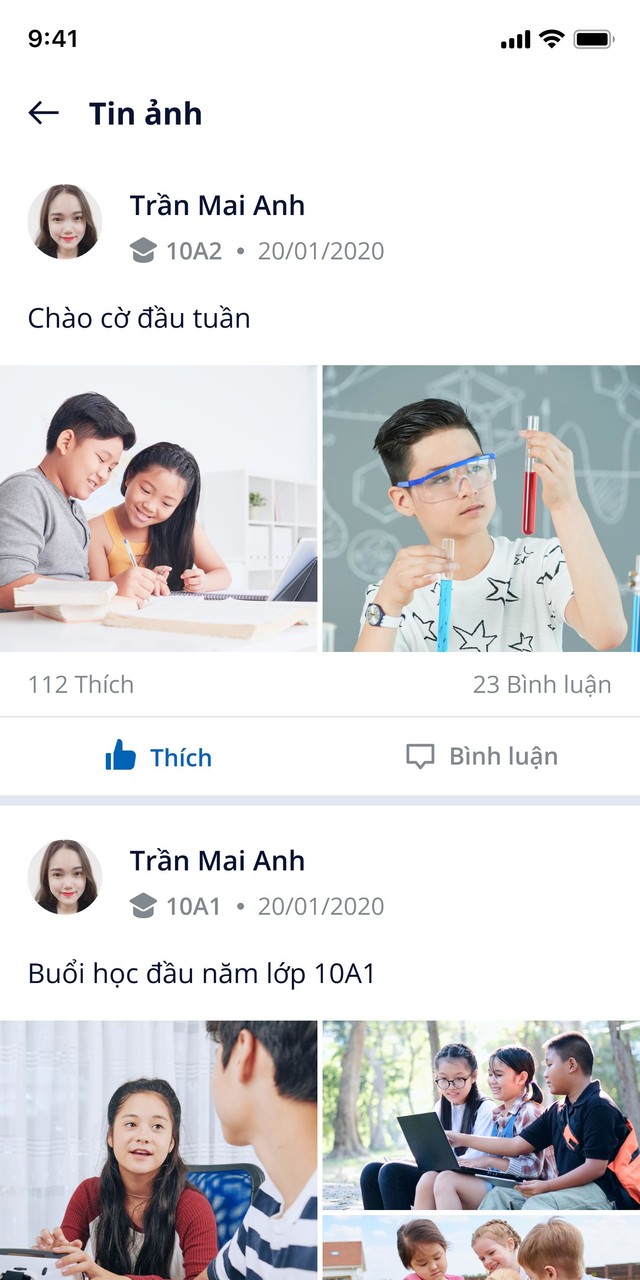Screen dimensions: 640x1280
Task: Open the first post's Trần Mai Anh profile avatar
Action: pos(65,222)
